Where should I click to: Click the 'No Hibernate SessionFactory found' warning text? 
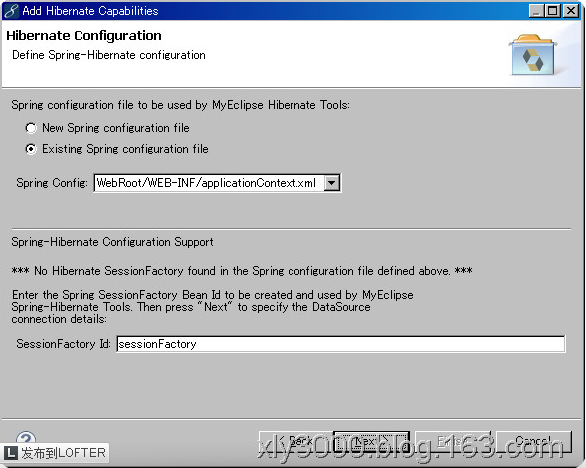[242, 271]
